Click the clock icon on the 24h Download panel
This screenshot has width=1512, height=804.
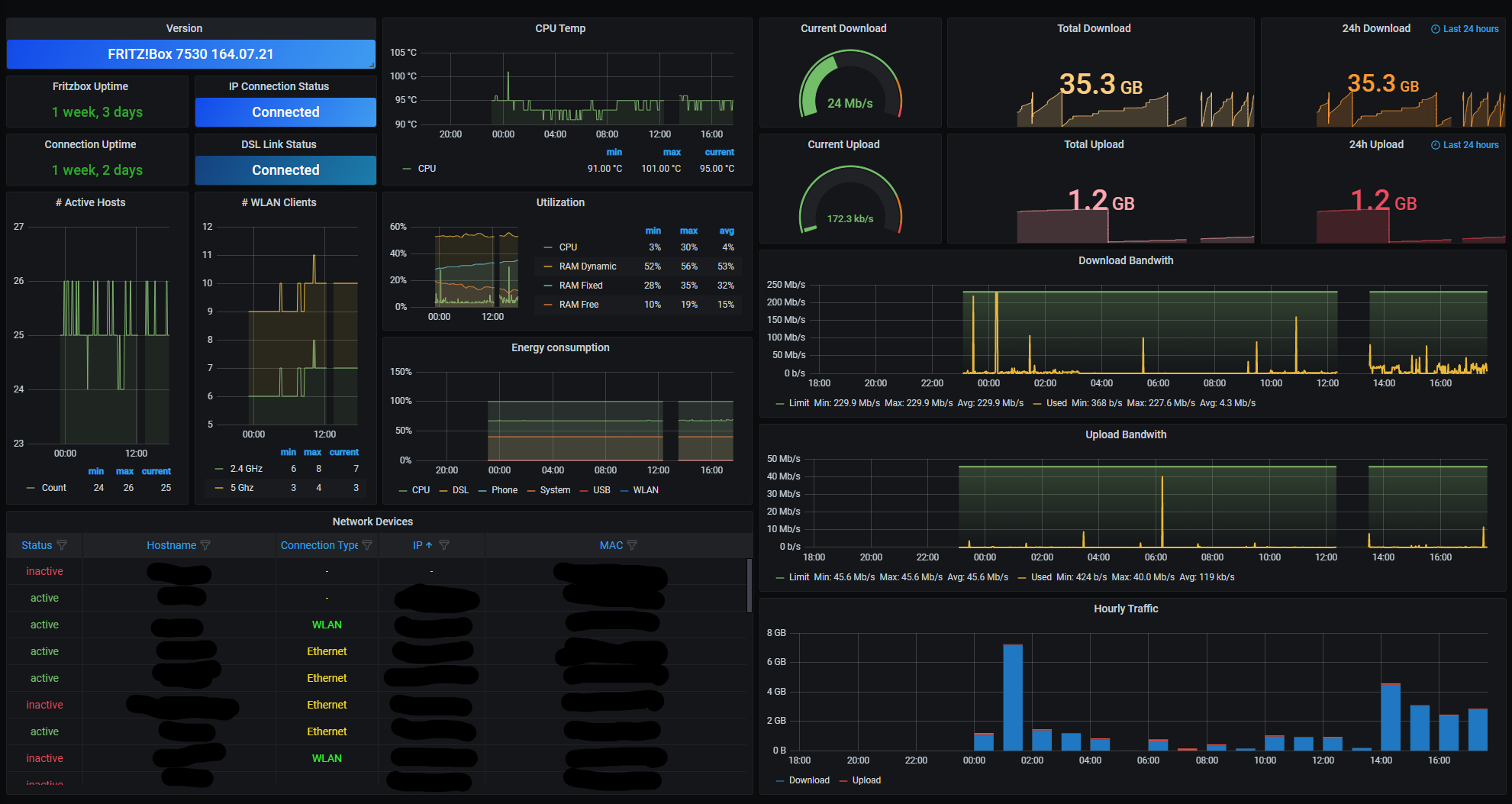pyautogui.click(x=1435, y=29)
